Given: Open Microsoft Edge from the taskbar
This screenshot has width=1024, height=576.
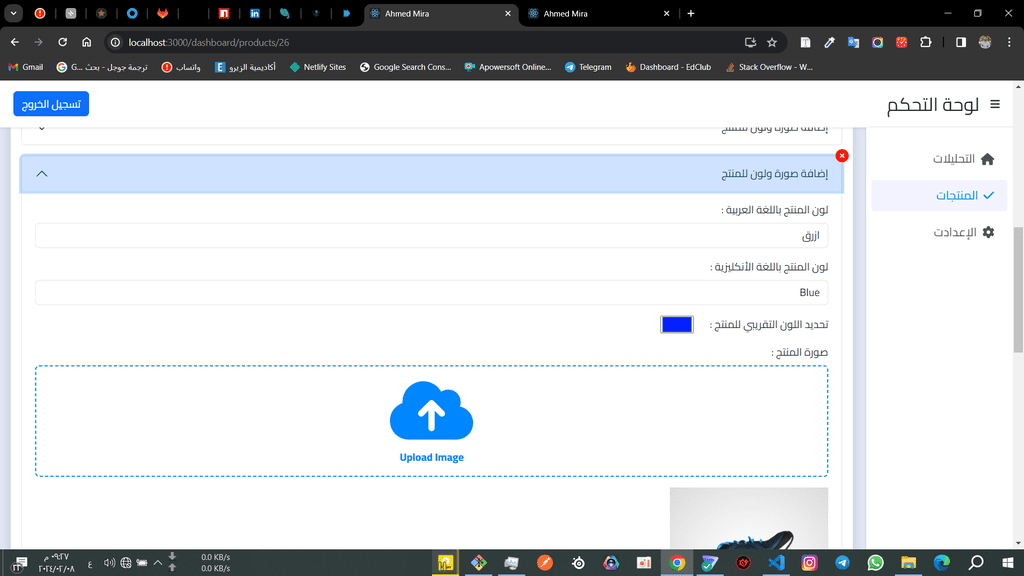Looking at the screenshot, I should [942, 562].
